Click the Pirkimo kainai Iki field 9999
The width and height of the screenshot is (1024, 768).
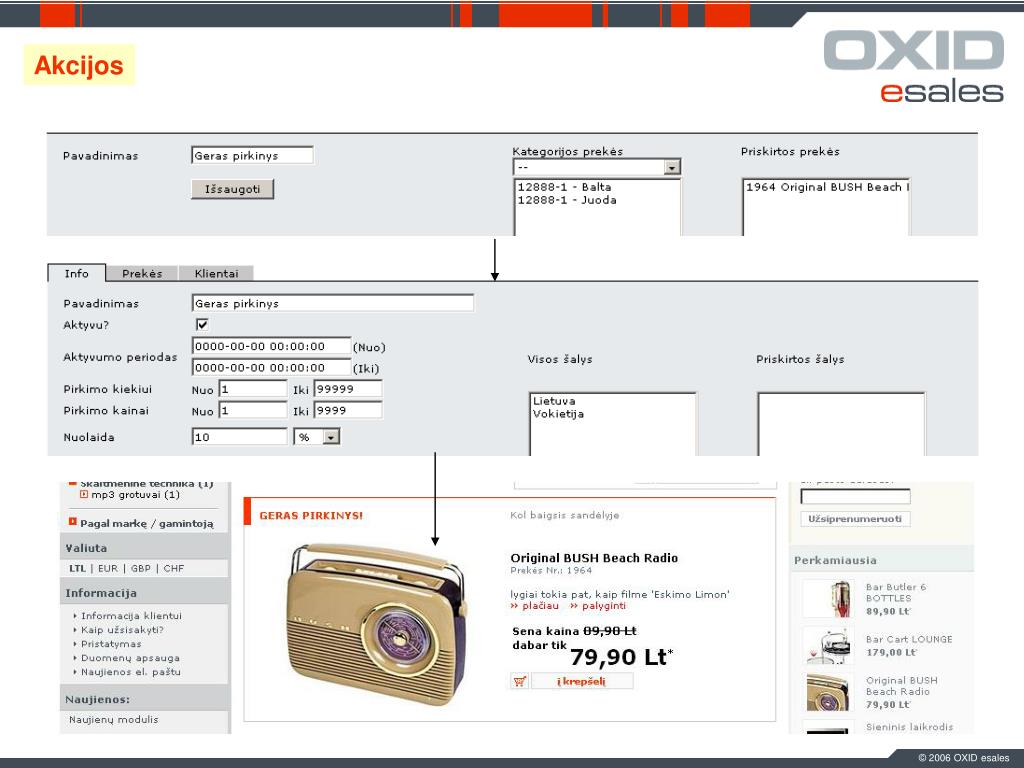point(348,411)
